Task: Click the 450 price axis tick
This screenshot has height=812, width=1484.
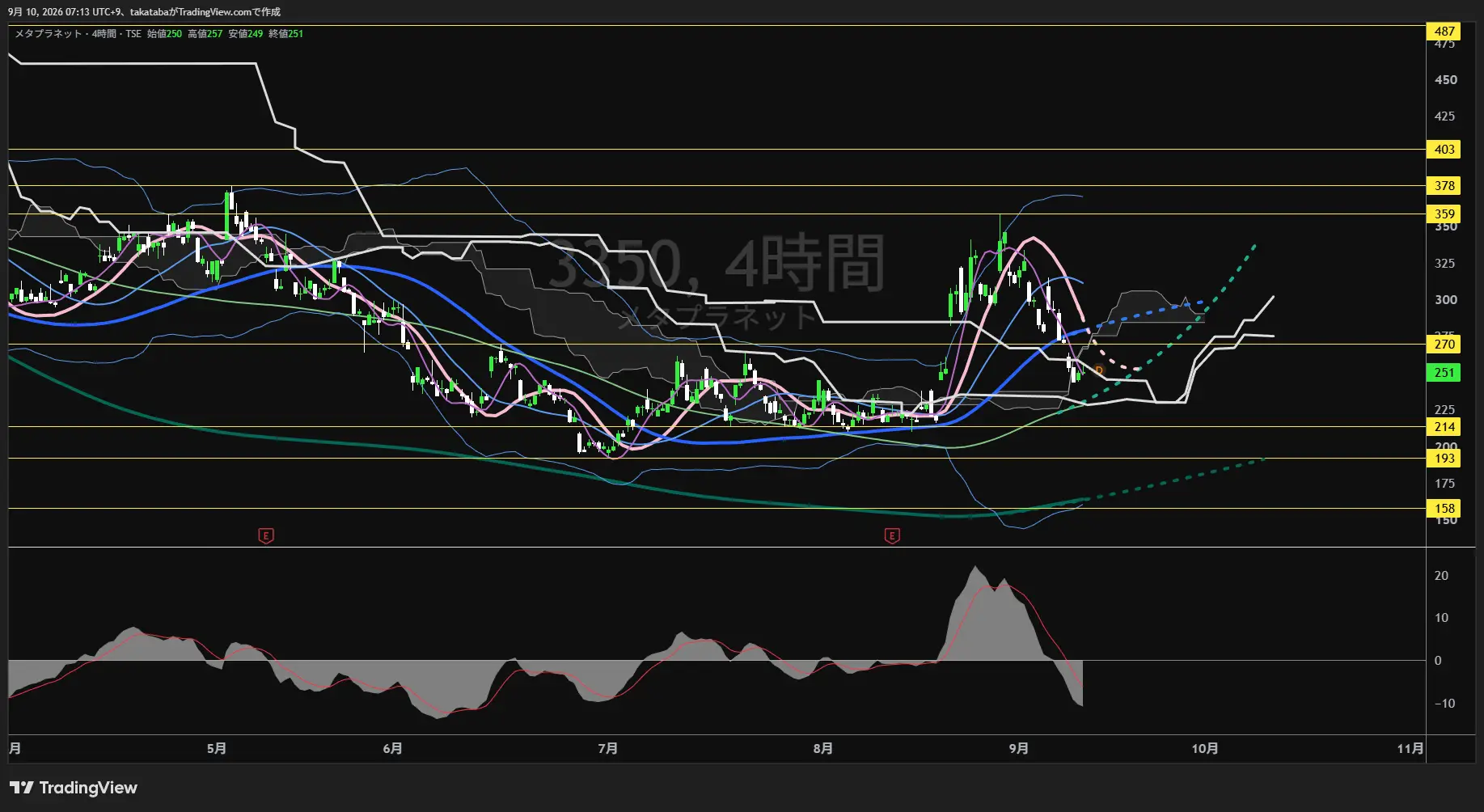Action: coord(1445,80)
